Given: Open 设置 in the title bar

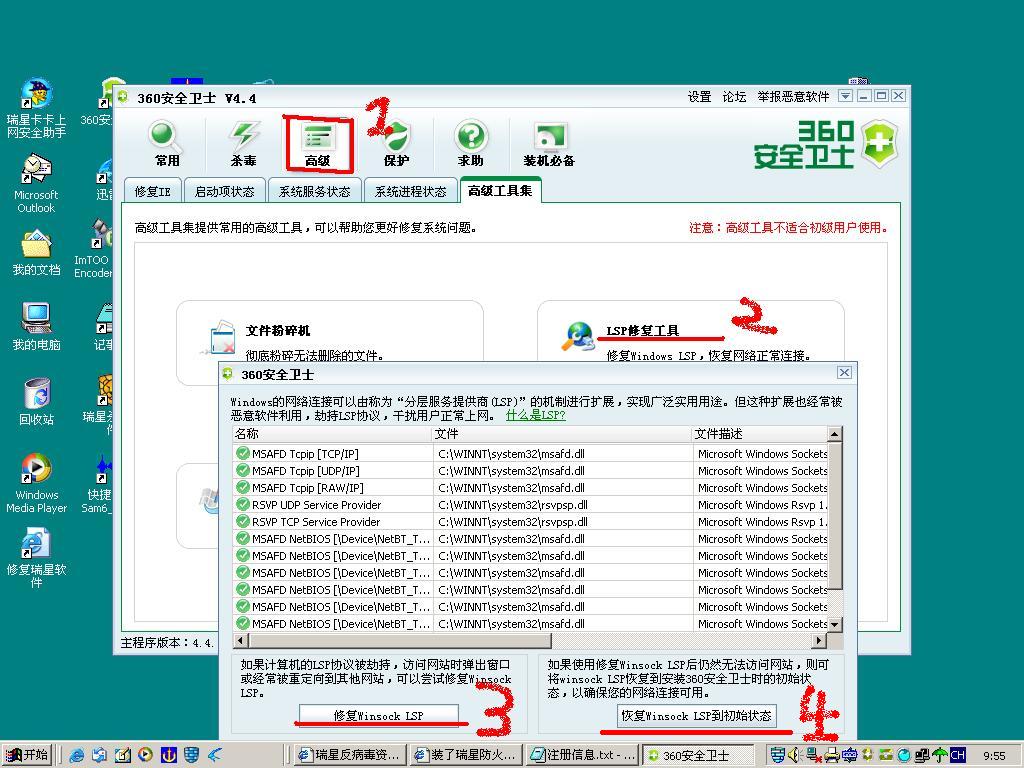Looking at the screenshot, I should [x=699, y=97].
